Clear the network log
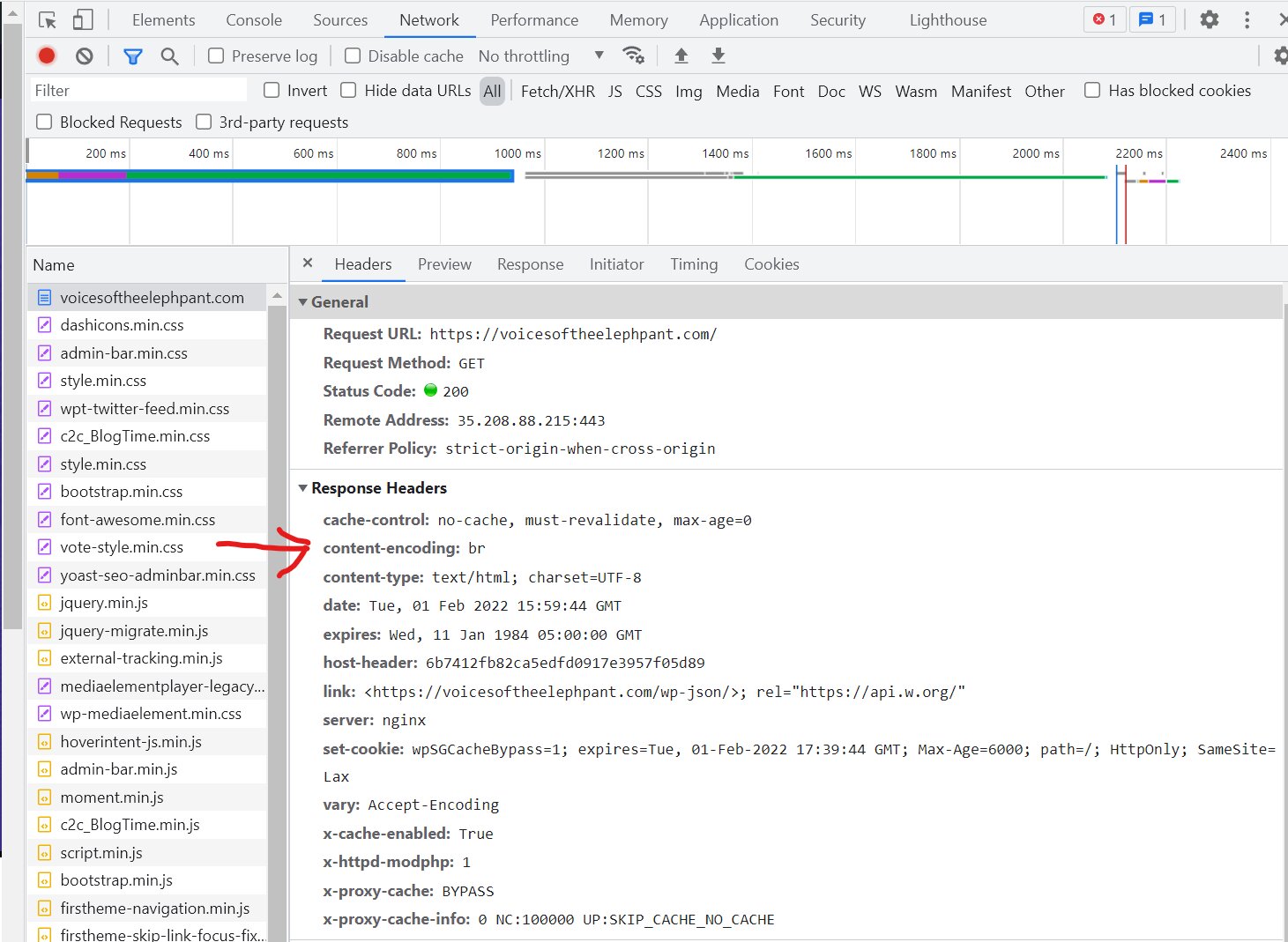 coord(85,56)
